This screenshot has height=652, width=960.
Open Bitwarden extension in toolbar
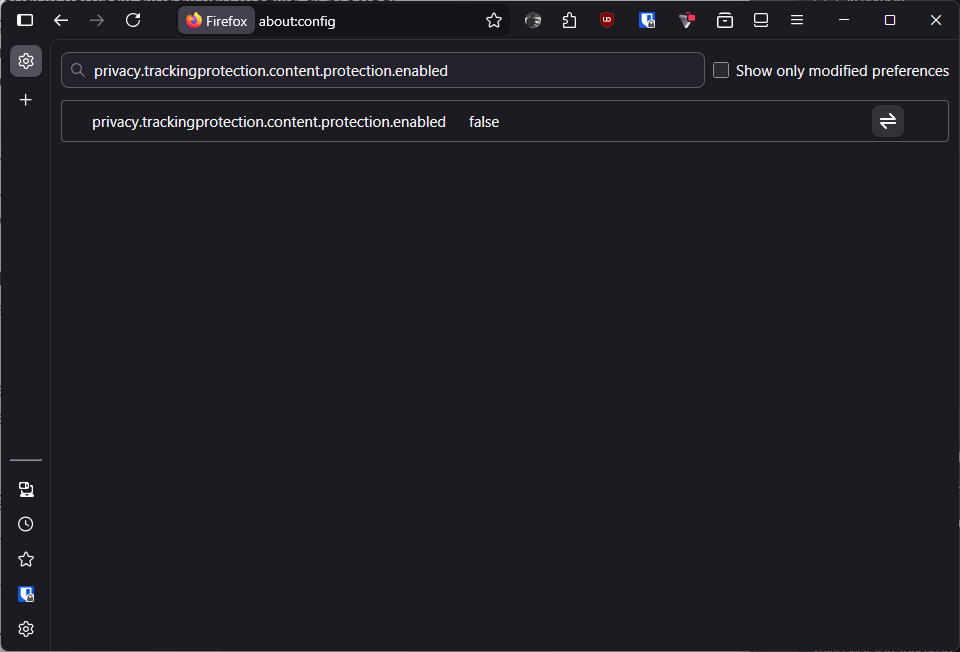[x=647, y=21]
